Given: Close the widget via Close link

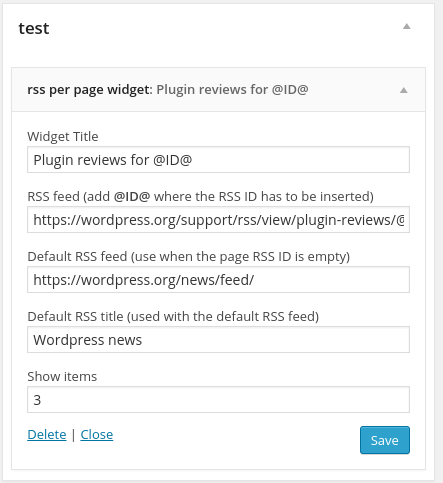Looking at the screenshot, I should click(97, 435).
